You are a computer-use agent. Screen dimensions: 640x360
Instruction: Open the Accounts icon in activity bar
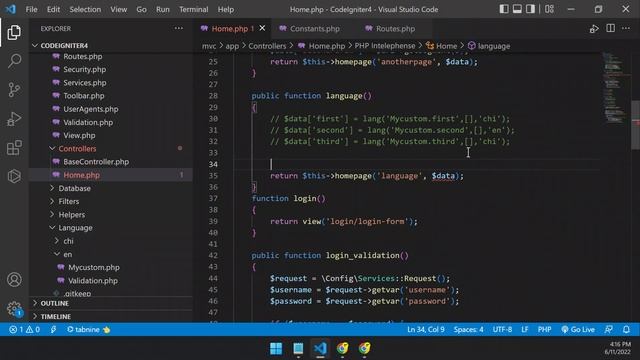point(14,280)
